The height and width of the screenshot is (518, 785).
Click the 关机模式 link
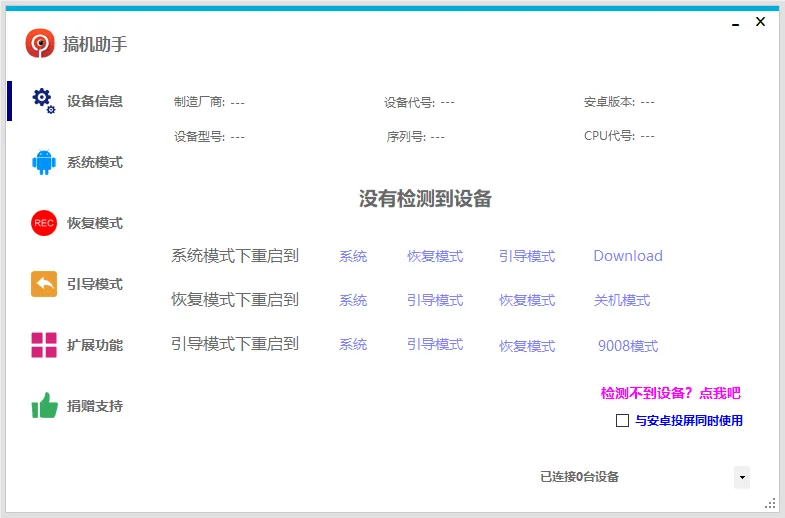coord(622,300)
